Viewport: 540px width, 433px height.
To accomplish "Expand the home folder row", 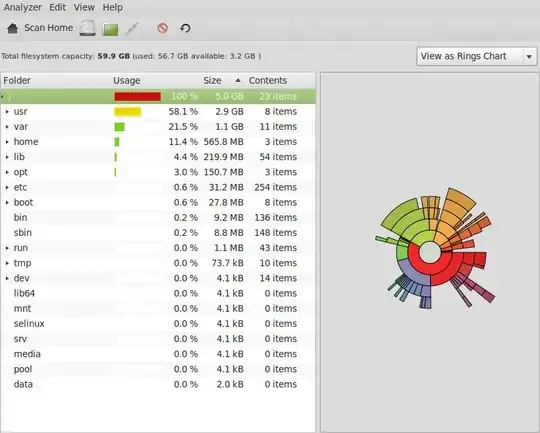I will [x=7, y=142].
